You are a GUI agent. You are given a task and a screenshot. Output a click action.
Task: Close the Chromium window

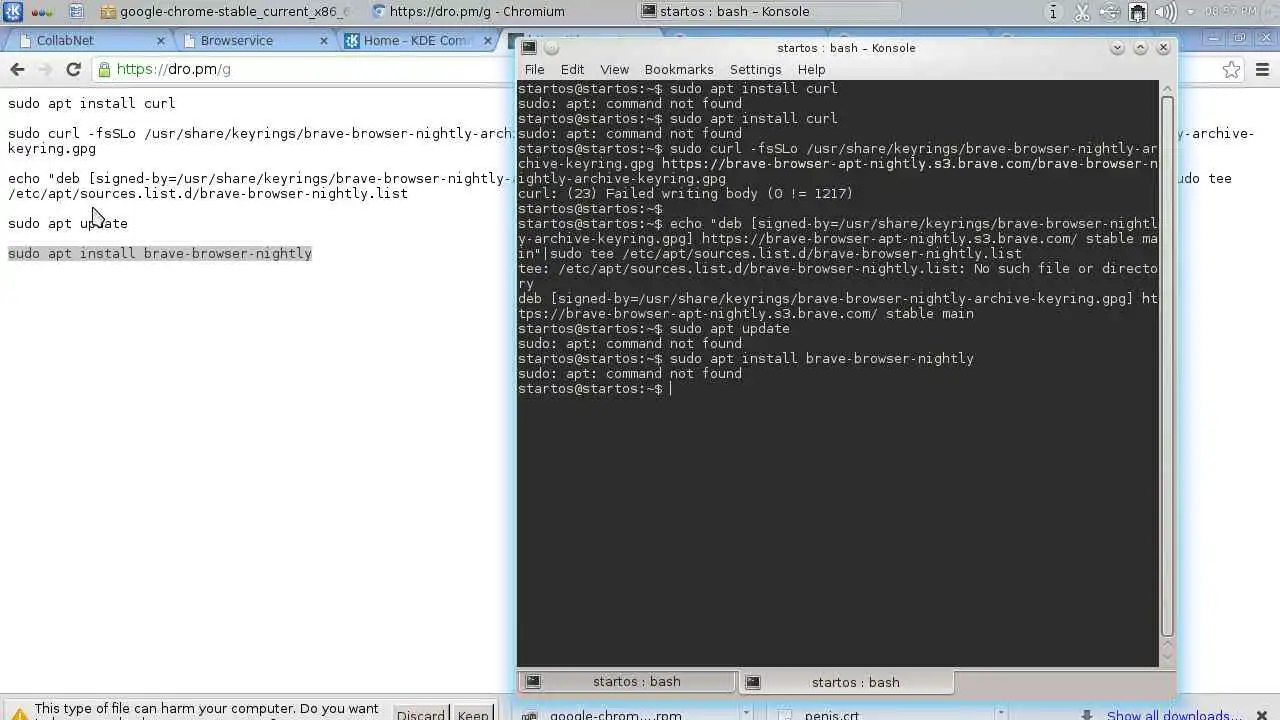point(1264,38)
